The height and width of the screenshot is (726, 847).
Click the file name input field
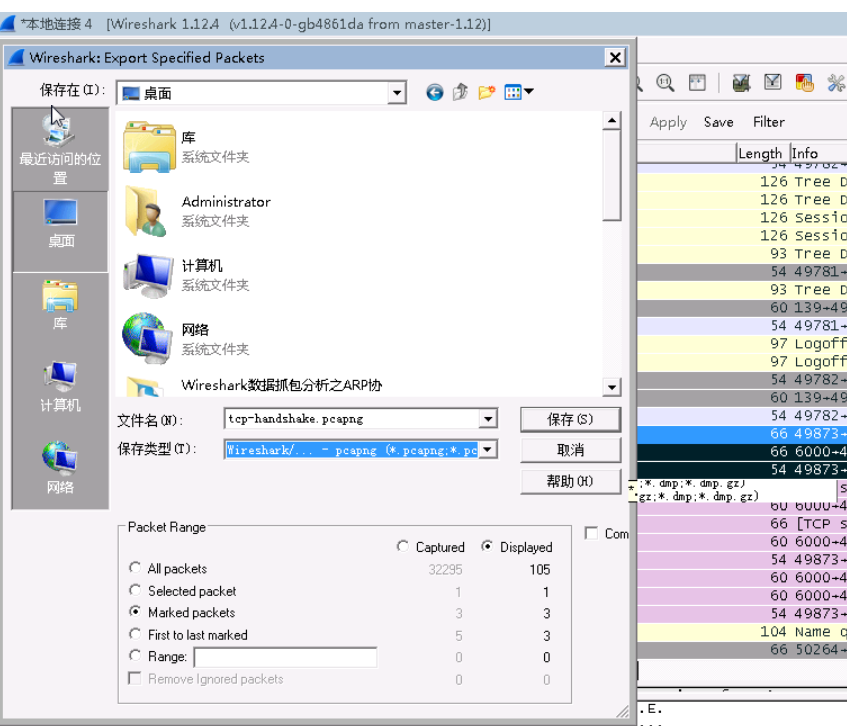352,419
